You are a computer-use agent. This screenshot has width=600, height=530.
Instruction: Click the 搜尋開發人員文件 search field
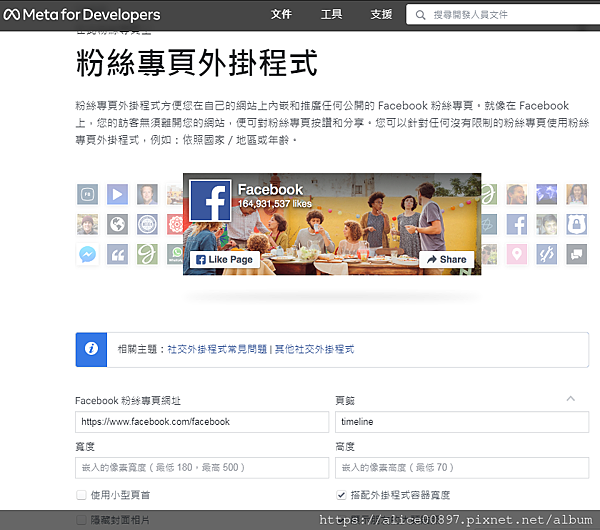pyautogui.click(x=503, y=15)
